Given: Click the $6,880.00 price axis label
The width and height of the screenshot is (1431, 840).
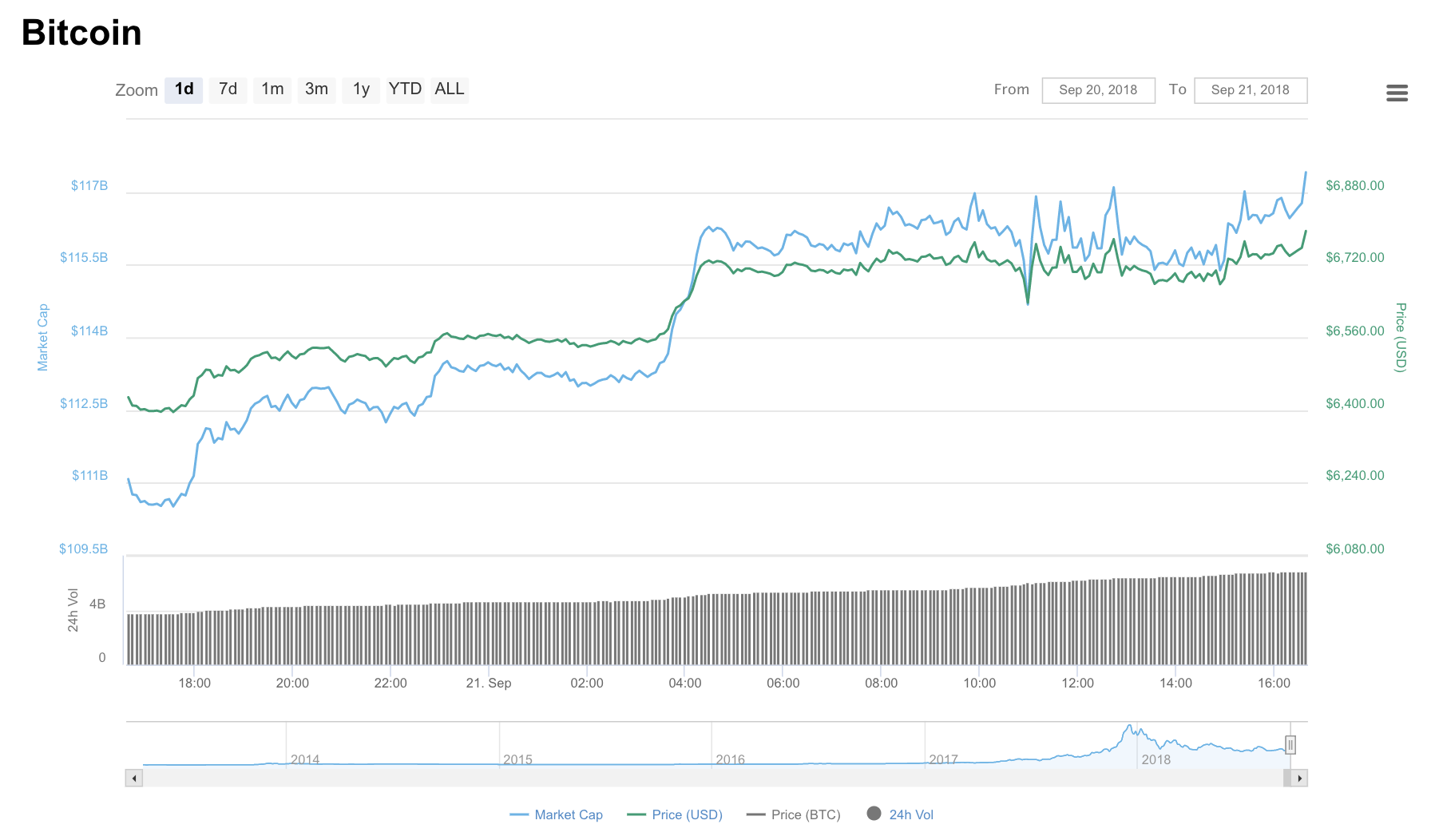Looking at the screenshot, I should click(x=1355, y=186).
